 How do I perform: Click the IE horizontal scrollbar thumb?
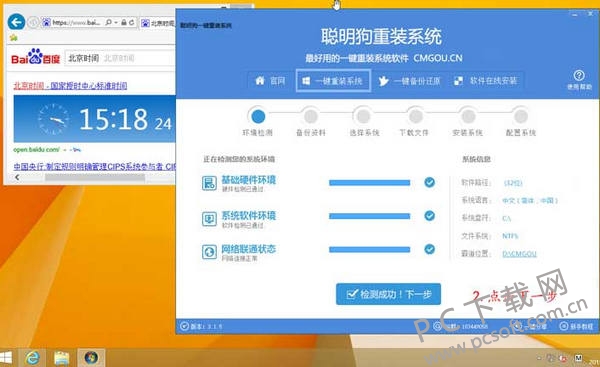click(95, 178)
